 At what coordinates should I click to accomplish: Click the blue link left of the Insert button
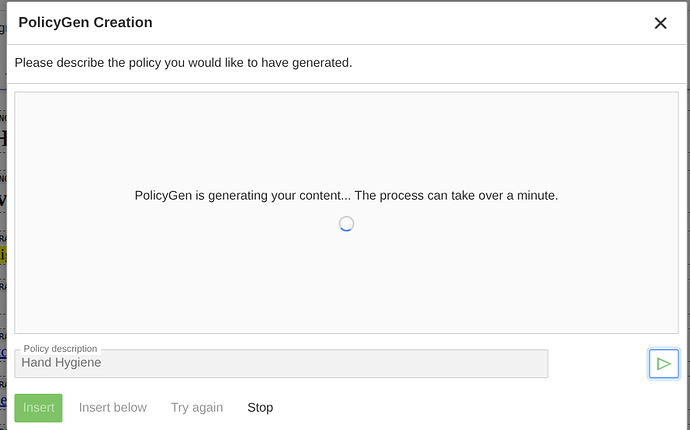pos(3,400)
